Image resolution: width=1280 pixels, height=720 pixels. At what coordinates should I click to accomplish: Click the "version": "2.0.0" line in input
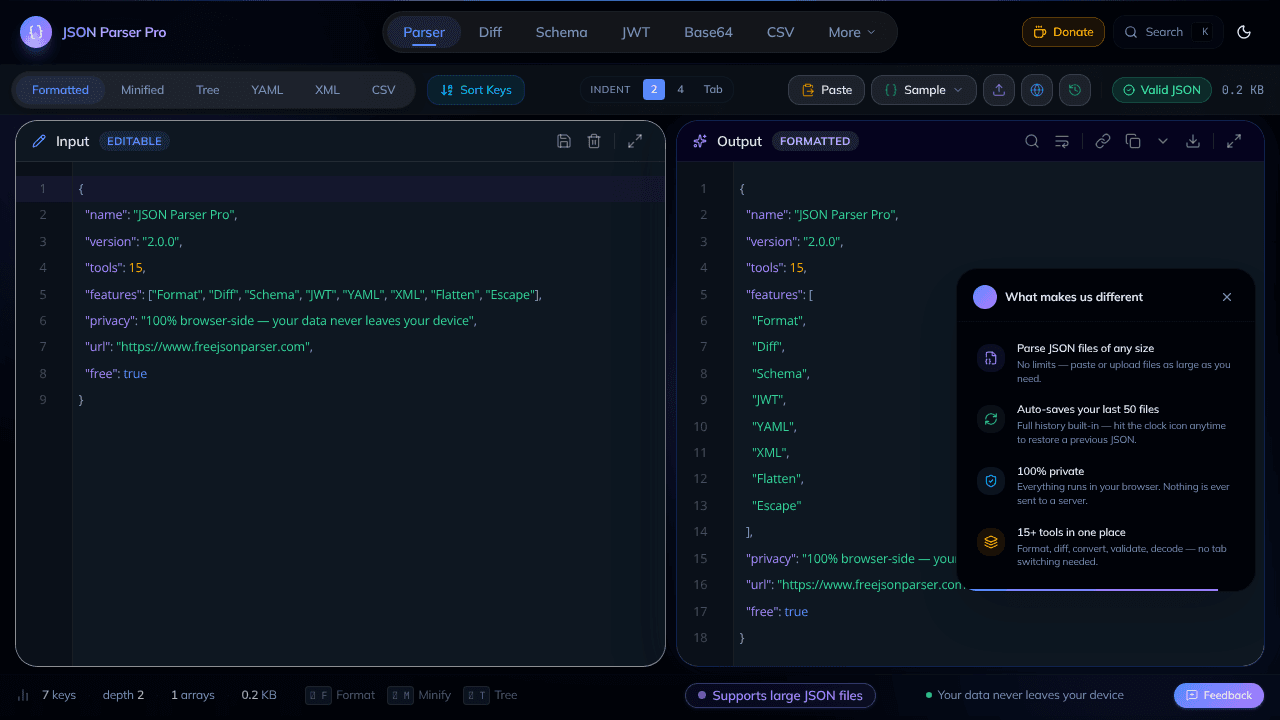tap(134, 241)
